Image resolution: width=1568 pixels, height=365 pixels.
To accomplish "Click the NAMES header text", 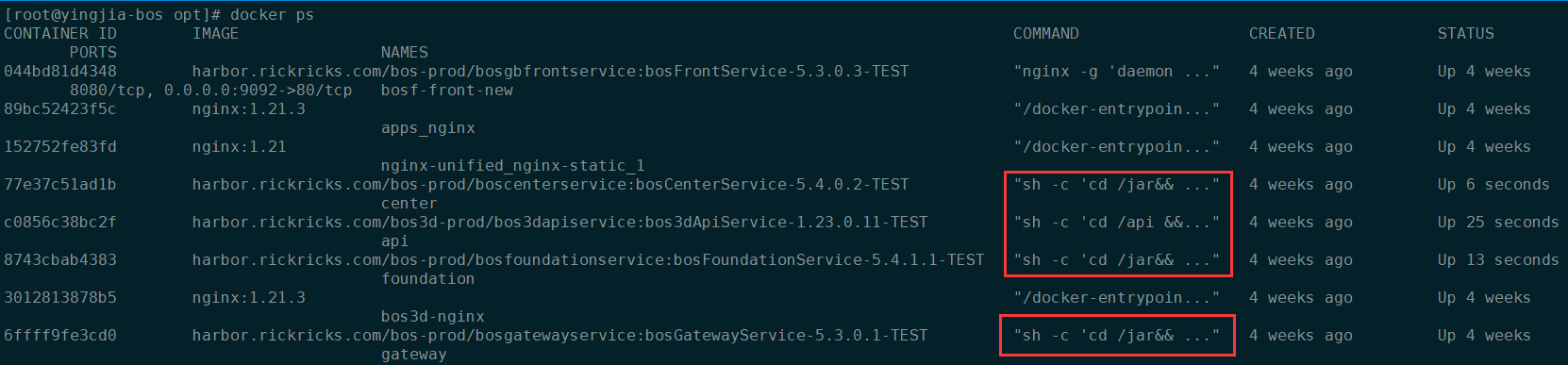I will coord(404,52).
